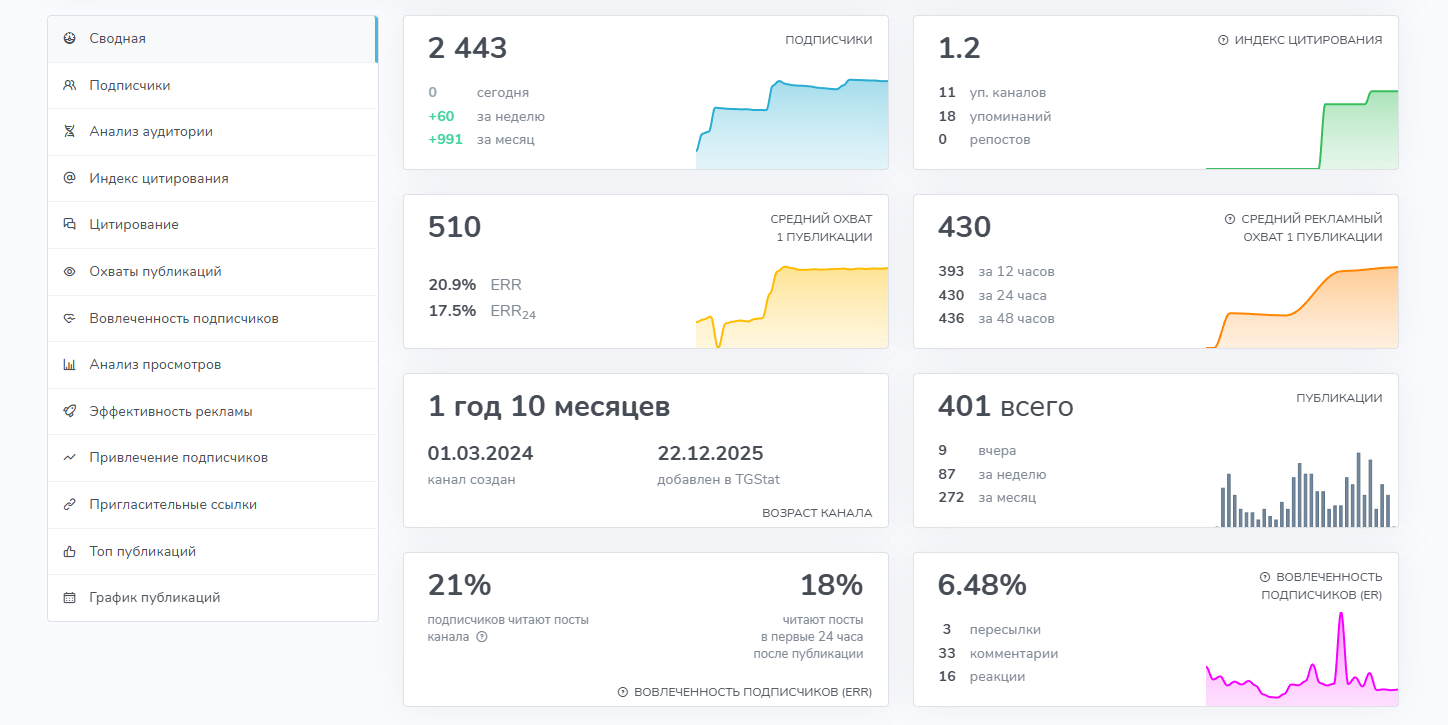Image resolution: width=1448 pixels, height=725 pixels.
Task: Click the Сводная sidebar icon
Action: tap(69, 39)
